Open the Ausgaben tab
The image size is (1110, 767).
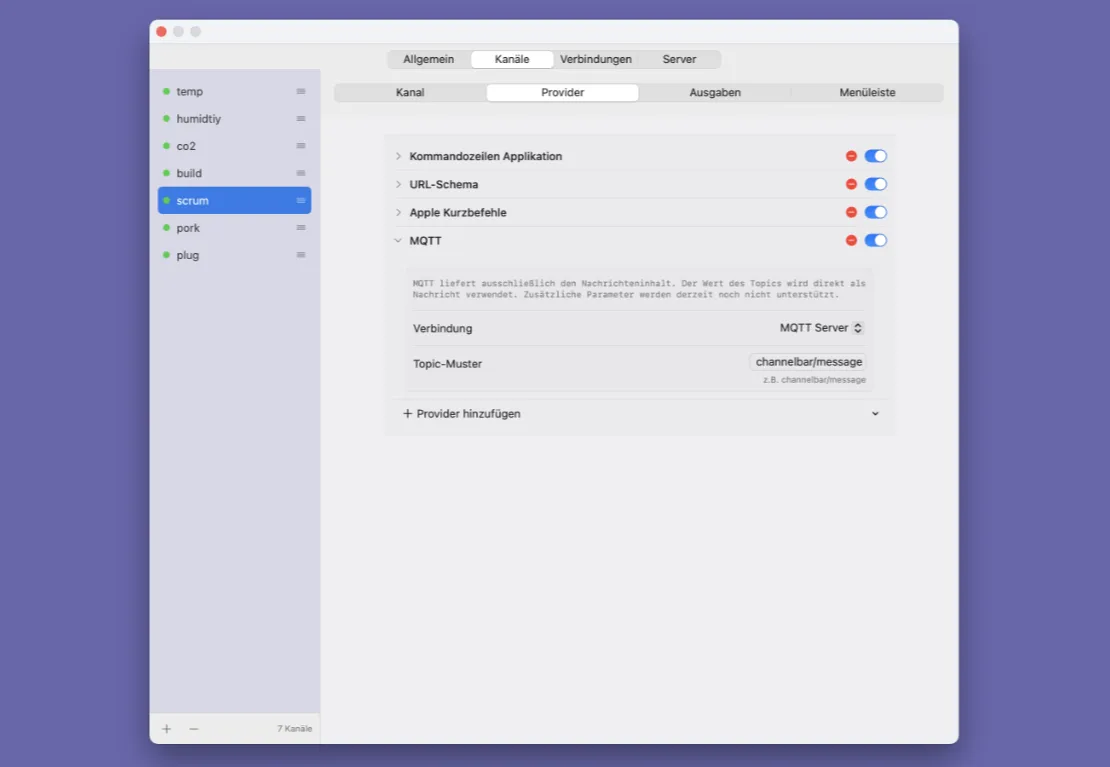point(715,92)
